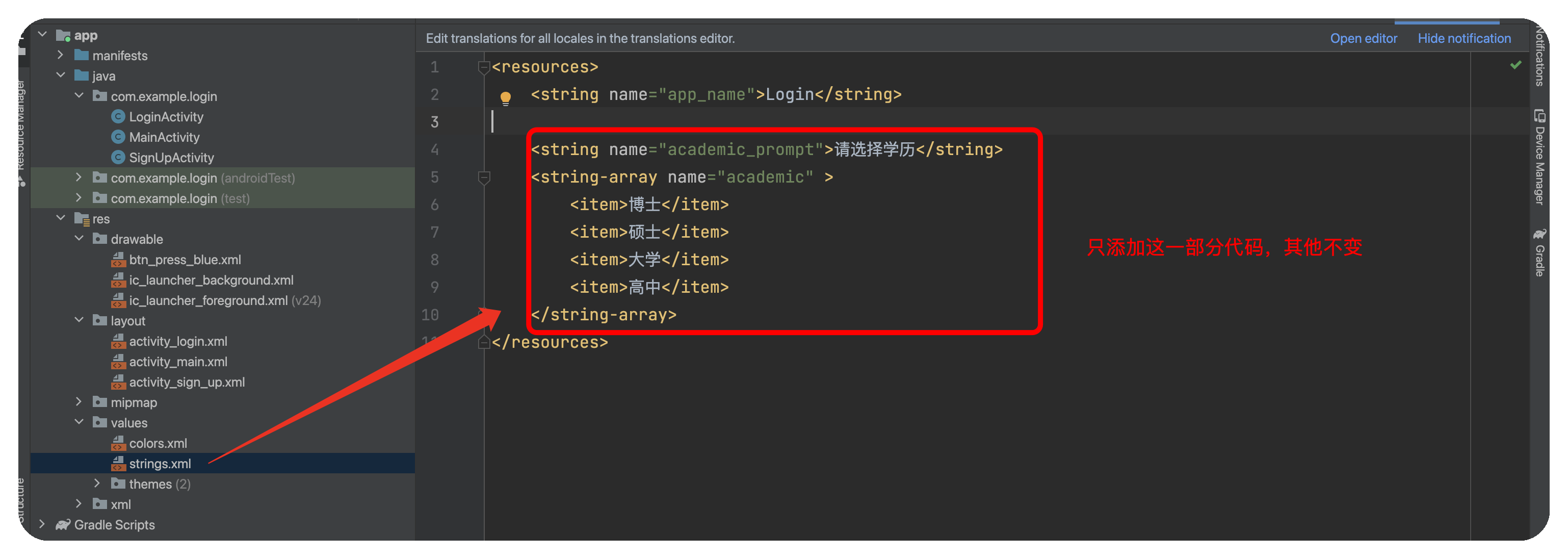This screenshot has height=559, width=1568.
Task: Click the 博士 item line in editor
Action: coord(649,205)
